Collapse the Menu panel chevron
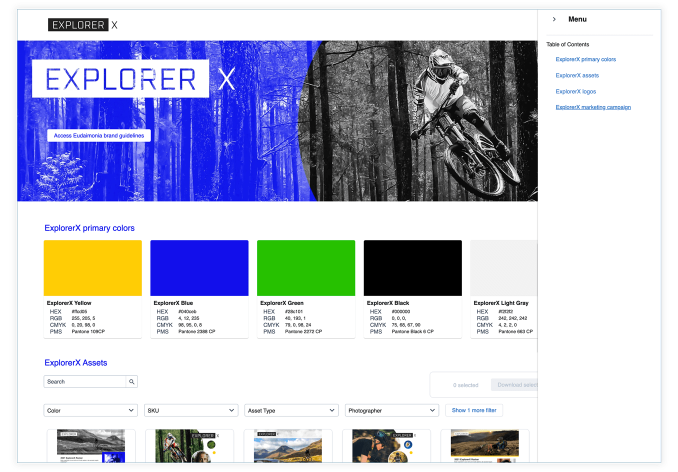Image resolution: width=678 pixels, height=472 pixels. point(554,20)
